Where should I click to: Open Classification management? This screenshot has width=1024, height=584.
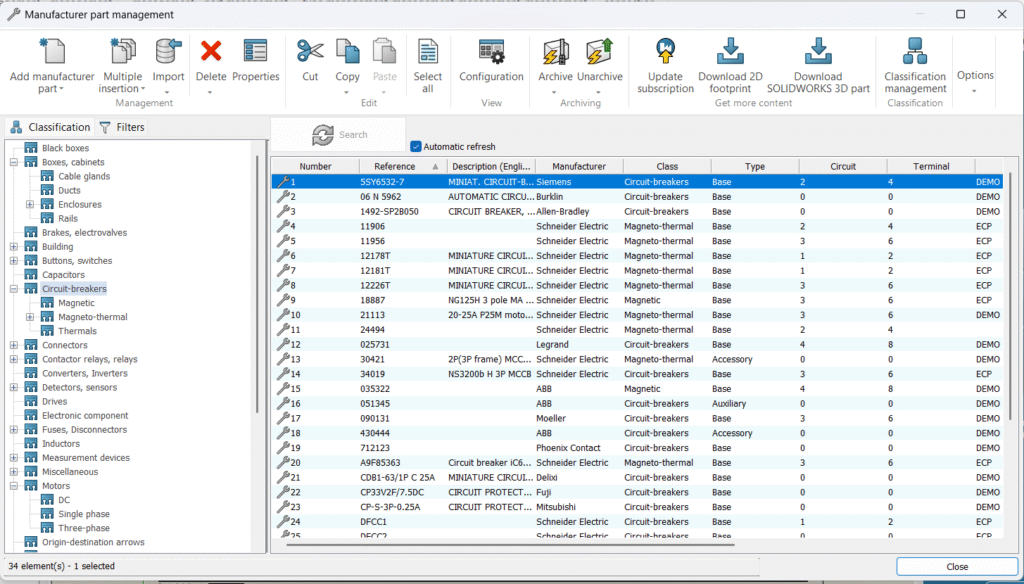914,53
